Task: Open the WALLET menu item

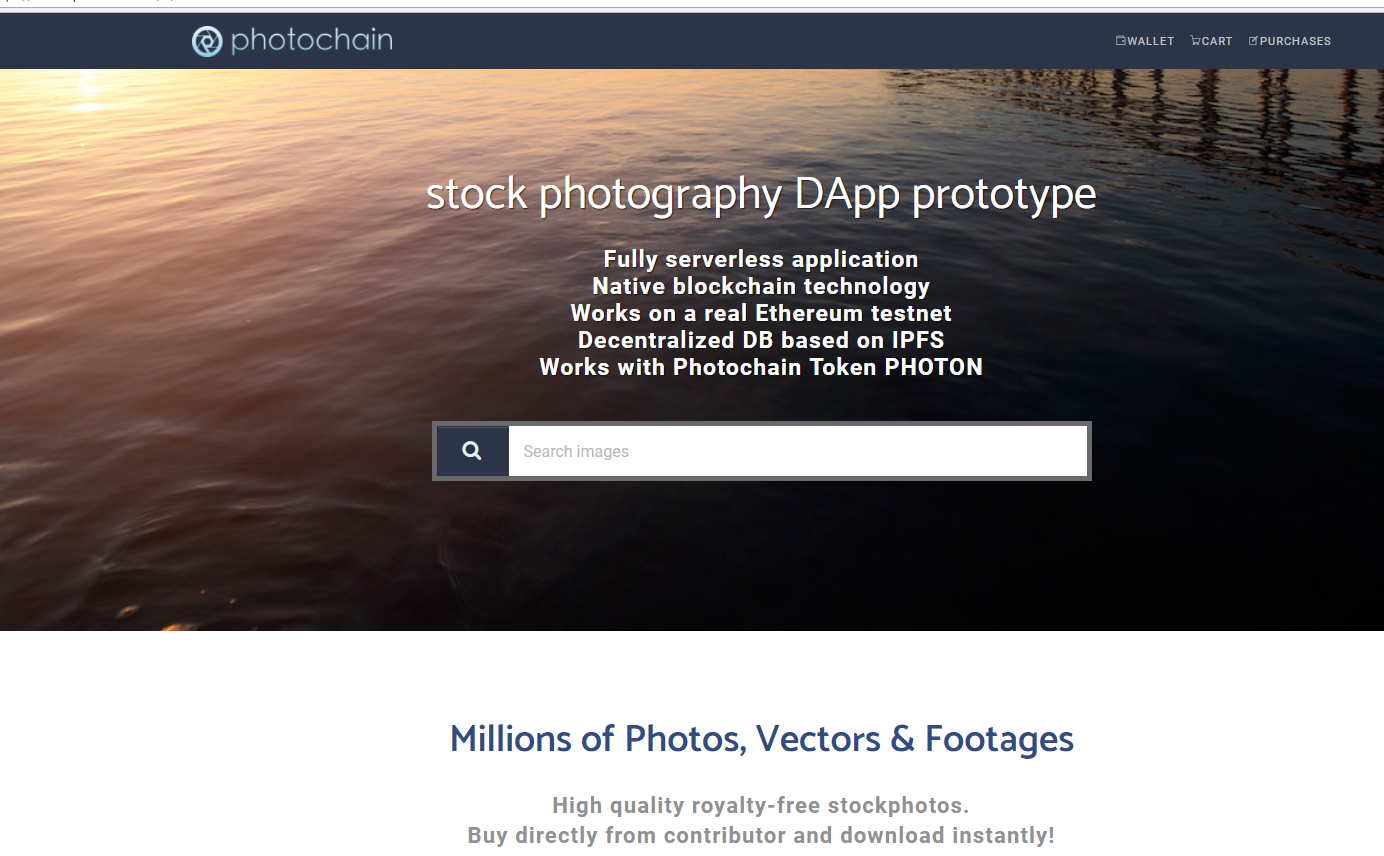Action: pyautogui.click(x=1145, y=41)
